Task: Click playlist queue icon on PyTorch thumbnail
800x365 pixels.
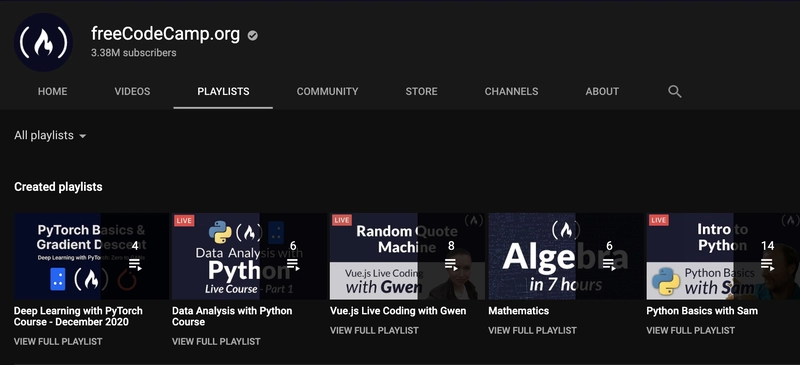Action: [x=135, y=264]
